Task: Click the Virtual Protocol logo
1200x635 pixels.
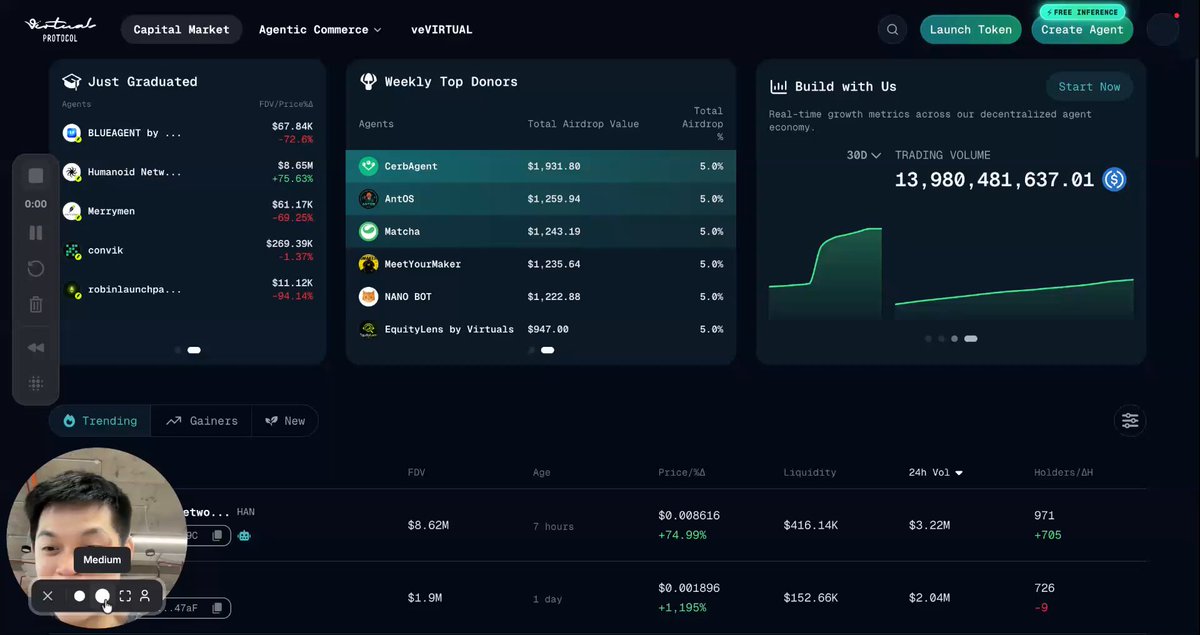Action: (60, 29)
